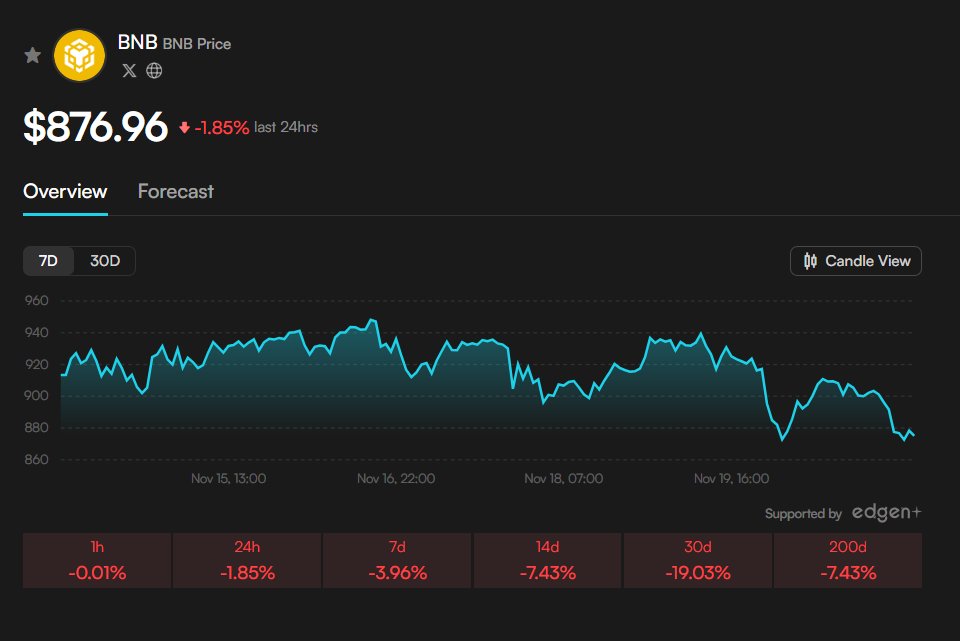Select the 7D chart range toggle
Screen dimensions: 960x641
click(x=47, y=260)
